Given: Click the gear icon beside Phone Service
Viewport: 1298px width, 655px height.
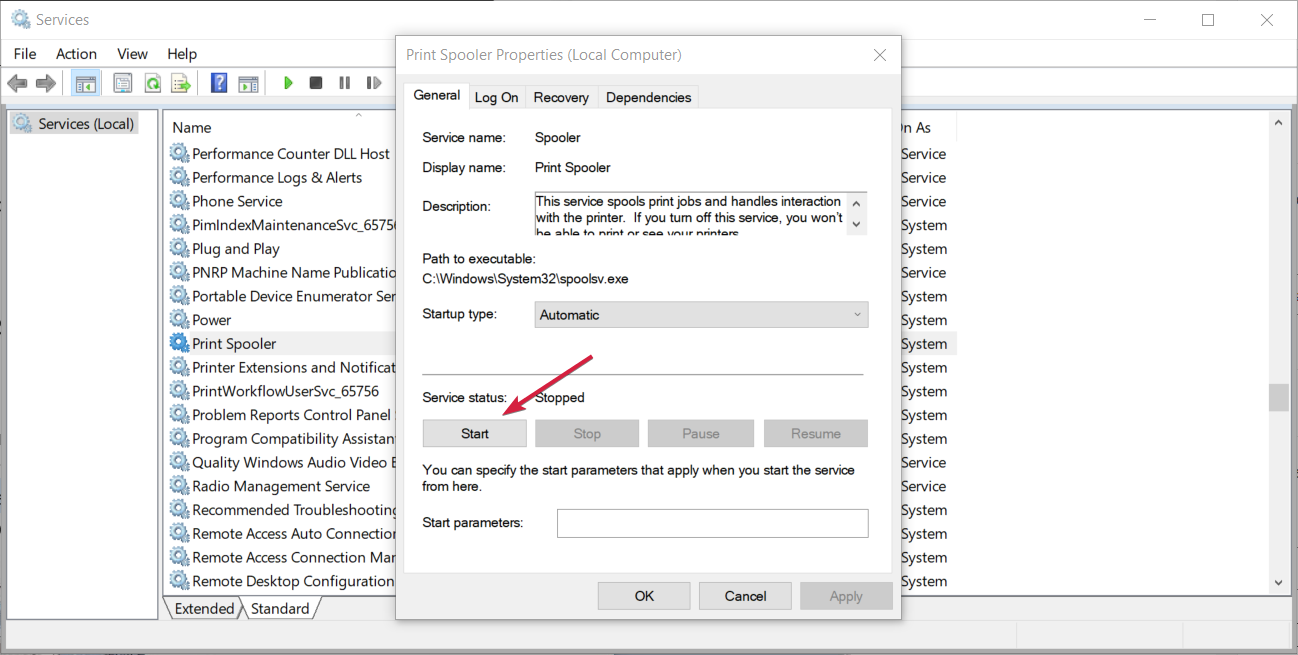Looking at the screenshot, I should (x=179, y=201).
